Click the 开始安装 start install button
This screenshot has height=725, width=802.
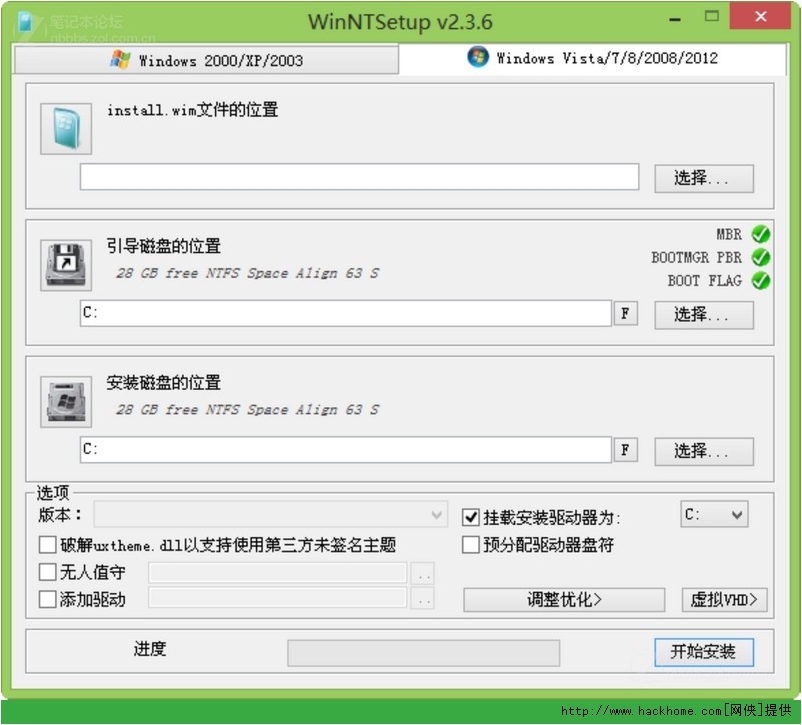[x=704, y=652]
